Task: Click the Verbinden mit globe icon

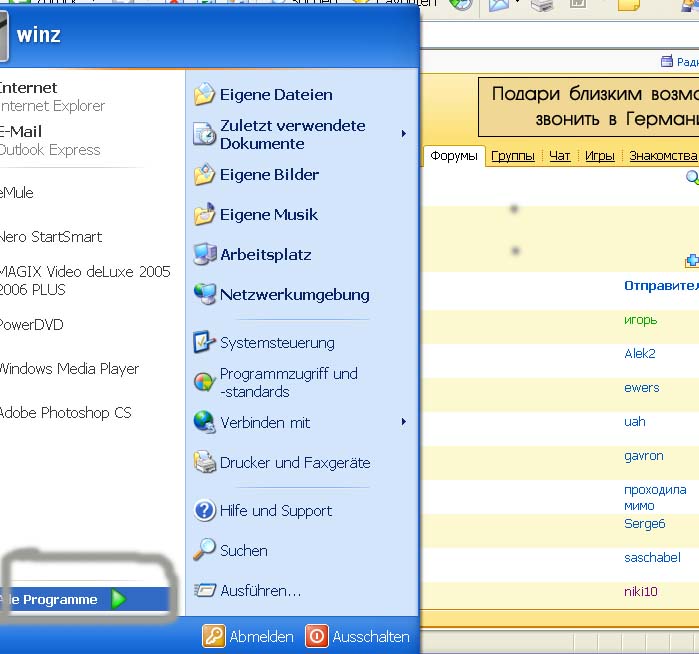Action: pyautogui.click(x=205, y=422)
